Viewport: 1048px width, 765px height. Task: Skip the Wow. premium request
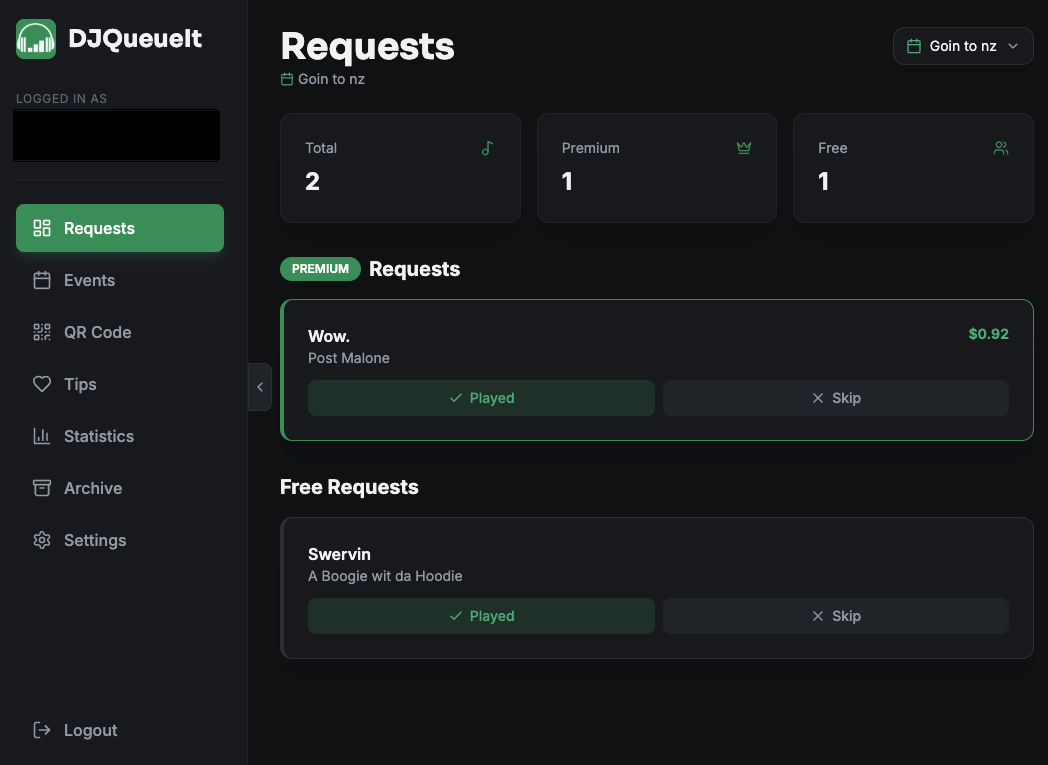[835, 398]
